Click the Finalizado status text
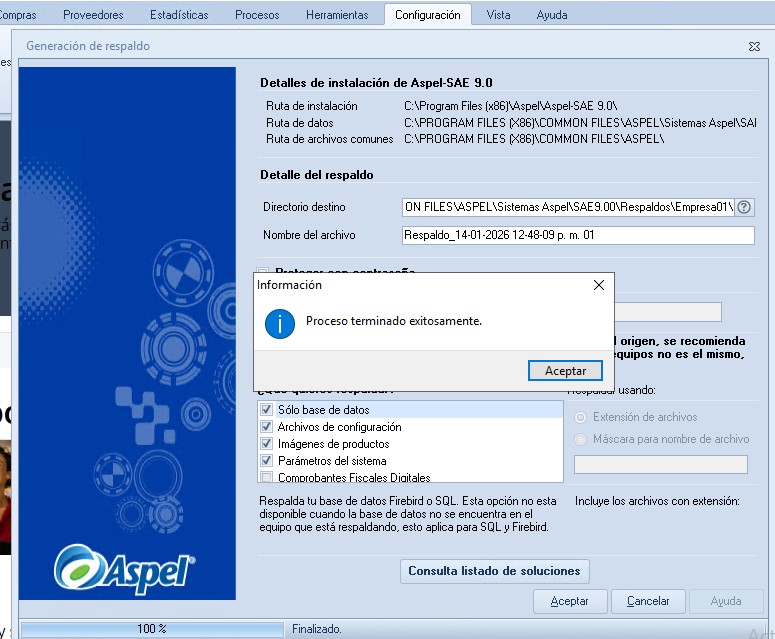775x639 pixels. 316,629
